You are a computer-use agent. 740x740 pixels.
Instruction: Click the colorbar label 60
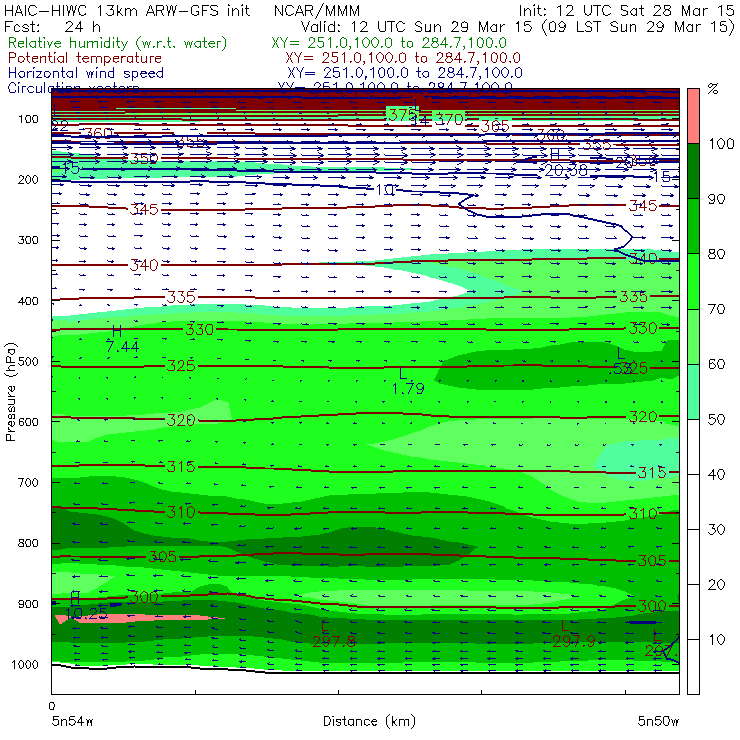pyautogui.click(x=716, y=364)
